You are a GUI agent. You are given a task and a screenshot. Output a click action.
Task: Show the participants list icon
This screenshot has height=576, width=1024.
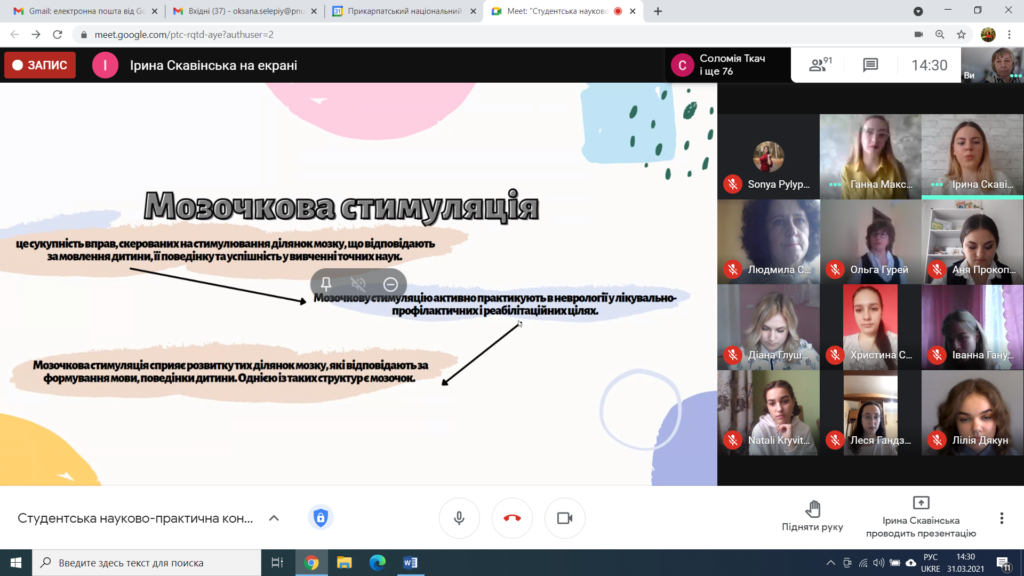(820, 65)
